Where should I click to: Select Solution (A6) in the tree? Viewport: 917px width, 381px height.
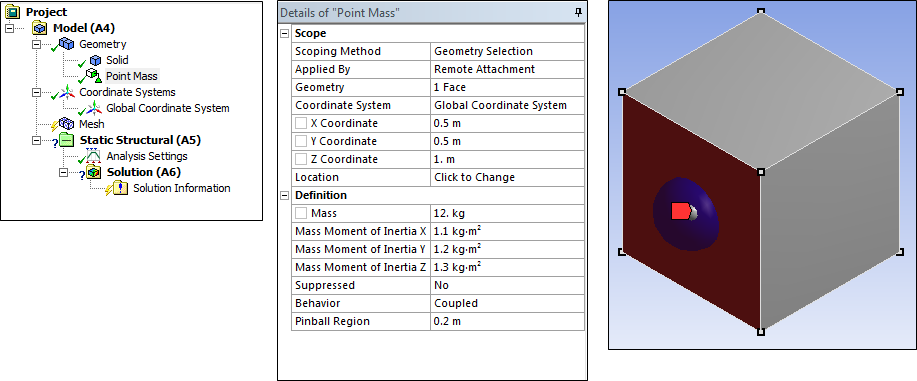tap(144, 172)
